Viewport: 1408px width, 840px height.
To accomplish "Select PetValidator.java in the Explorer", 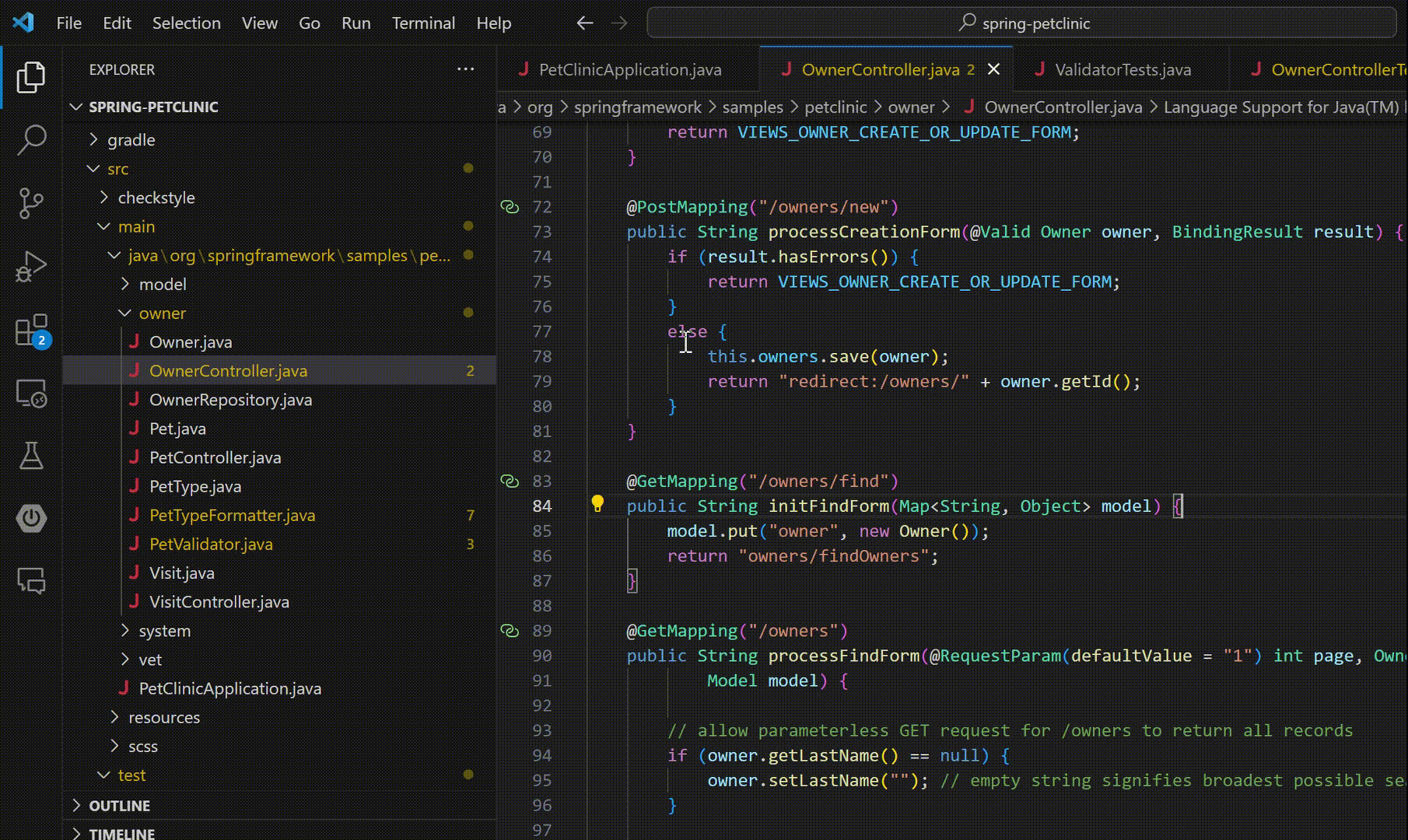I will click(212, 544).
